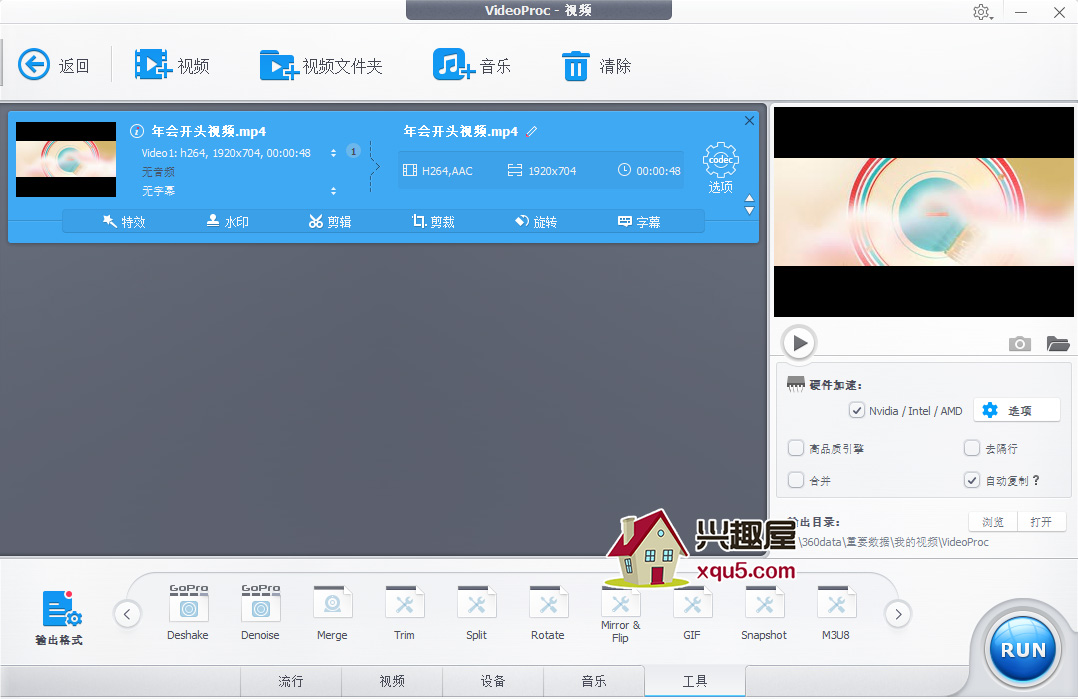
Task: Enable the 高品质引擎 checkbox
Action: coord(795,448)
